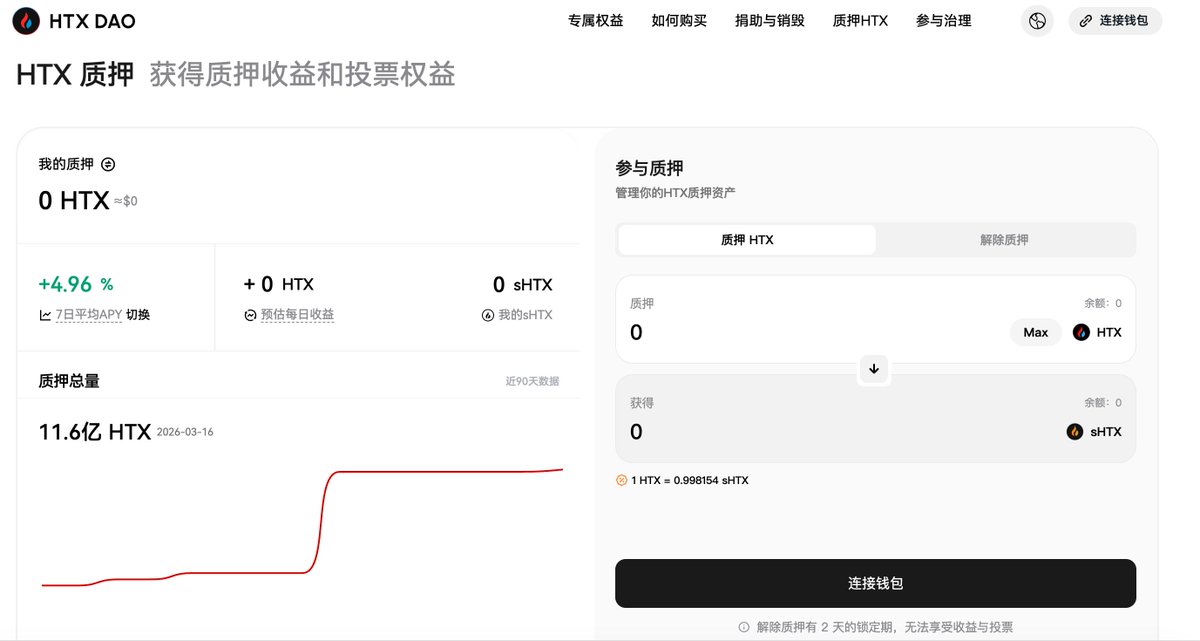Click the 质押总量 heading

point(69,381)
